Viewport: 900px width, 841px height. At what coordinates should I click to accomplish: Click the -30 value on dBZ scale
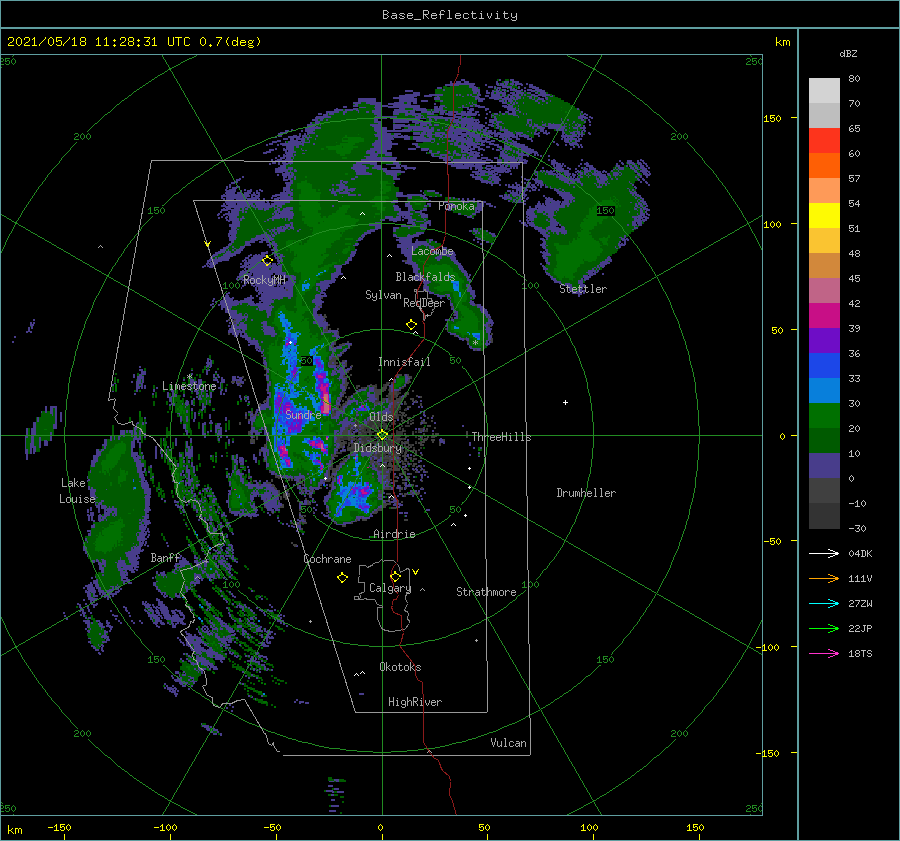(x=857, y=528)
